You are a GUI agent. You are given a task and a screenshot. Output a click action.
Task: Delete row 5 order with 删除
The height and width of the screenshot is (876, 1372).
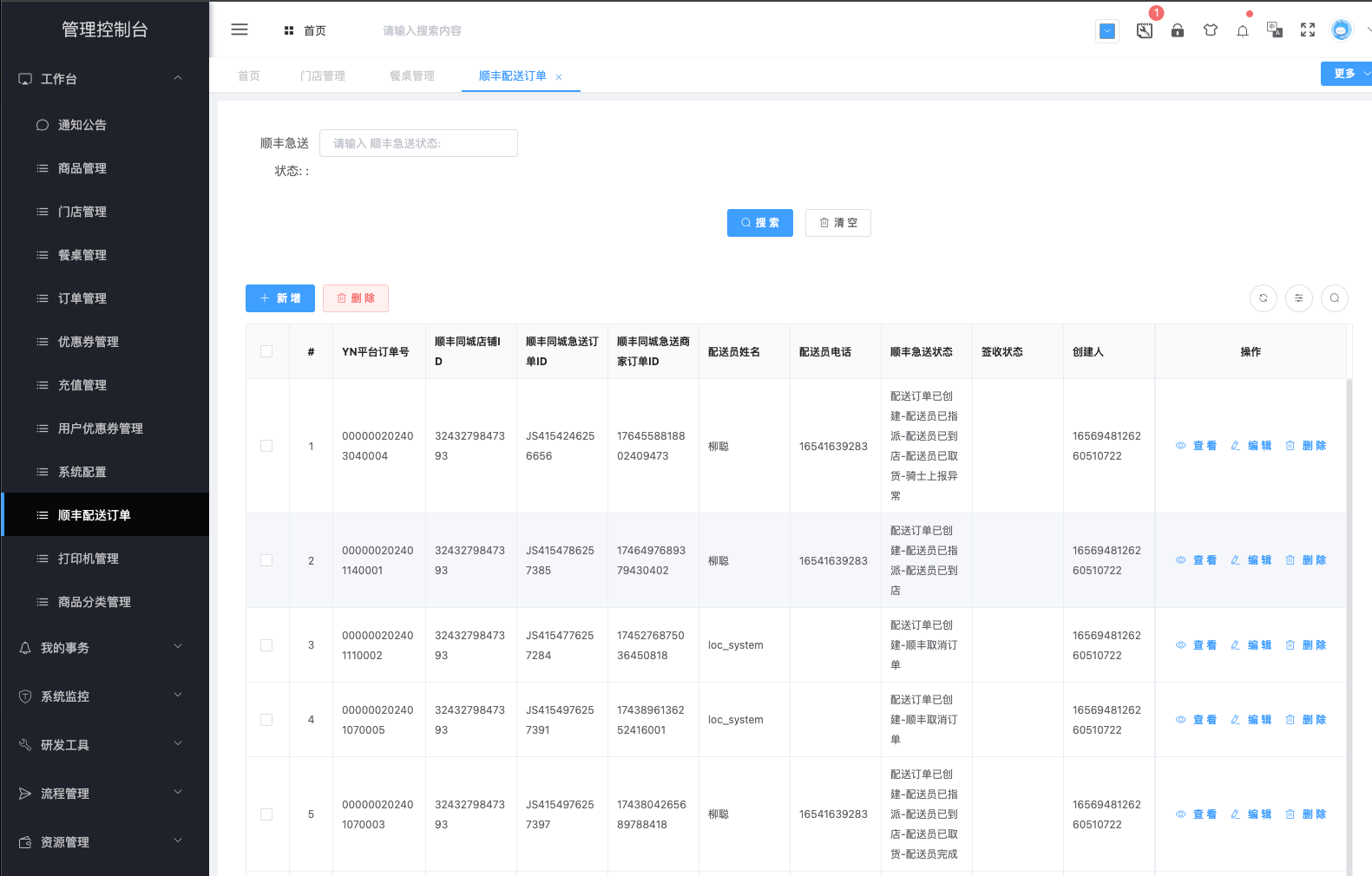(x=1305, y=814)
